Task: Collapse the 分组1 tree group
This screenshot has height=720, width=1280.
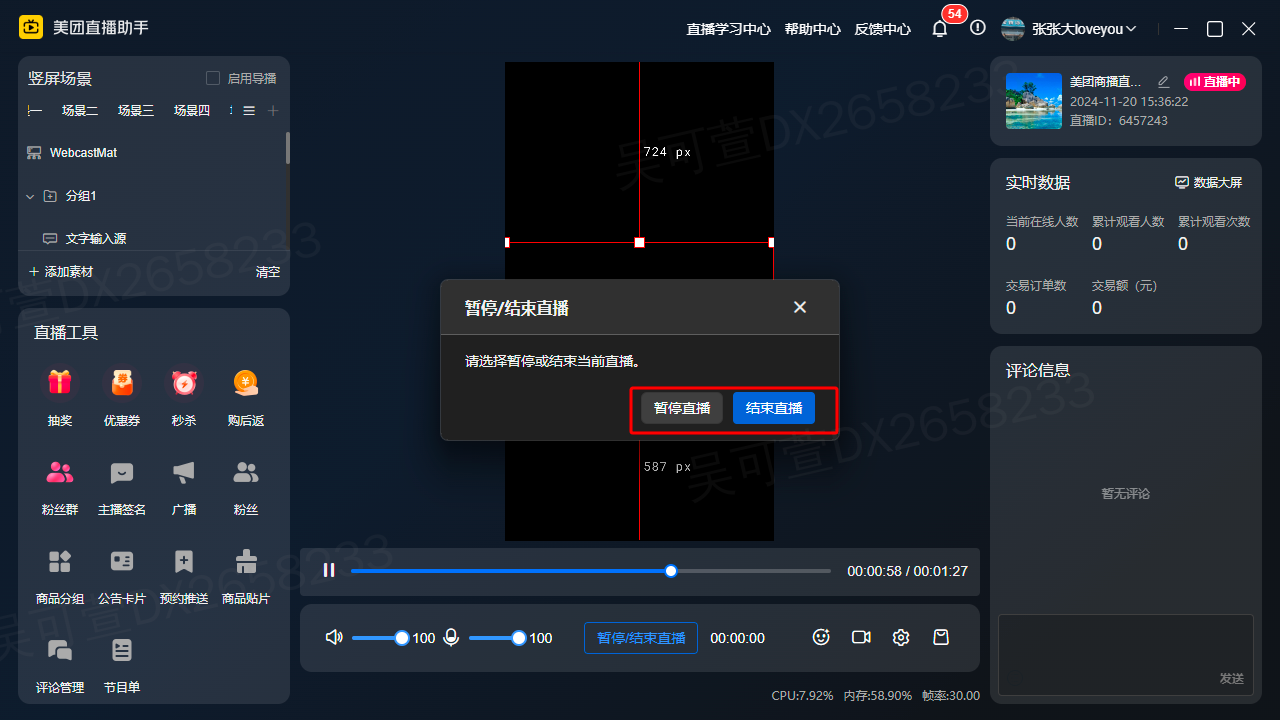Action: 30,196
